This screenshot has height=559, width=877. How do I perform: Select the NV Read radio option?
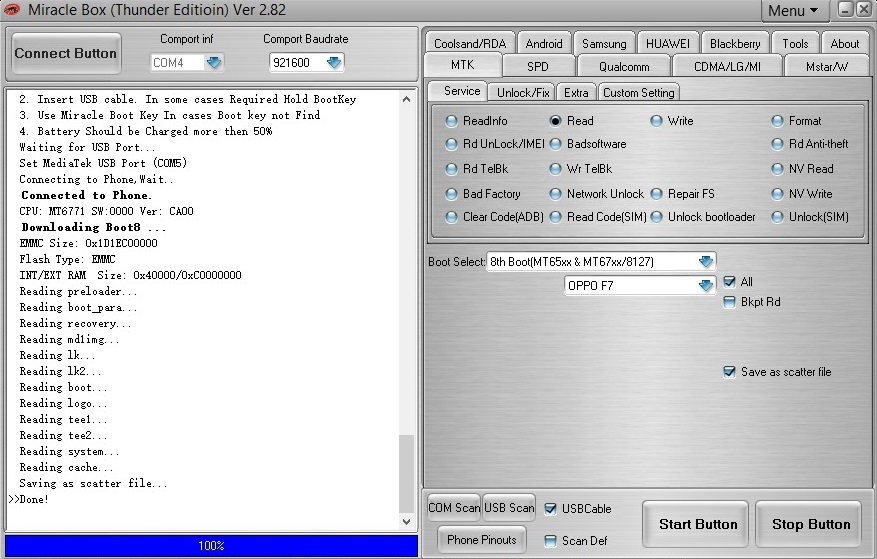(x=777, y=168)
